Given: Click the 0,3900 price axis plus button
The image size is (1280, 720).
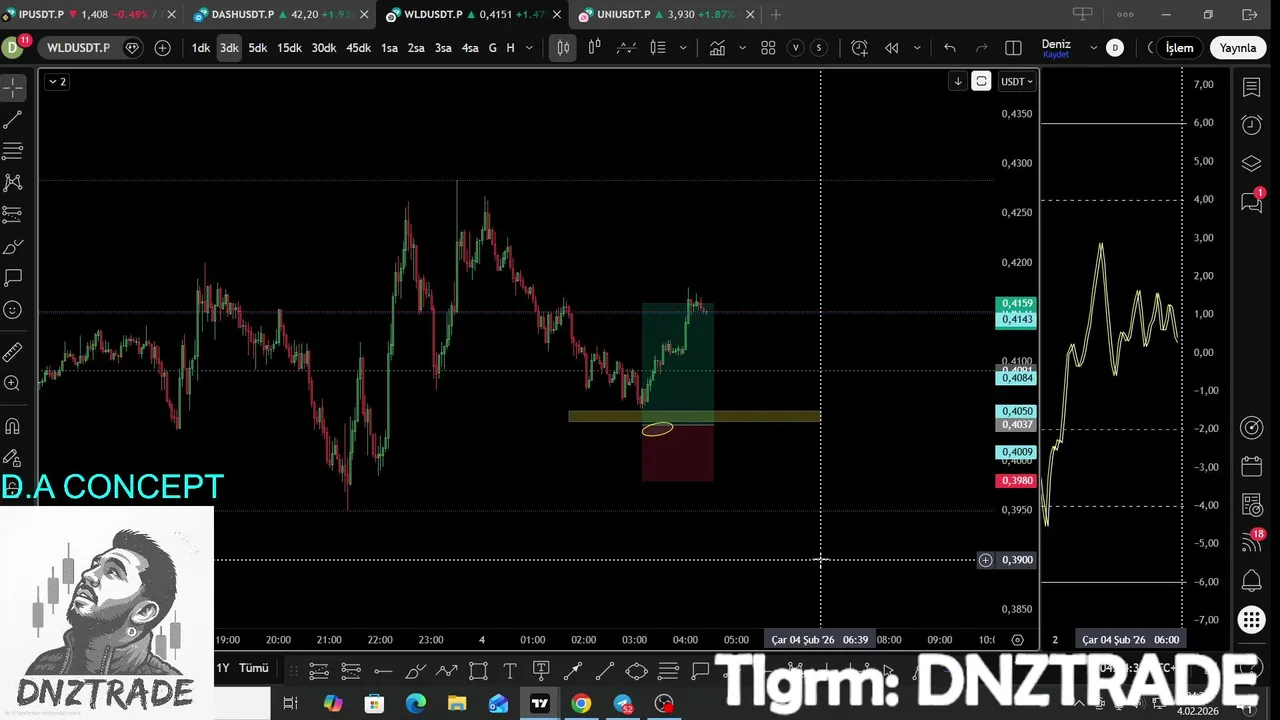Looking at the screenshot, I should pyautogui.click(x=985, y=560).
